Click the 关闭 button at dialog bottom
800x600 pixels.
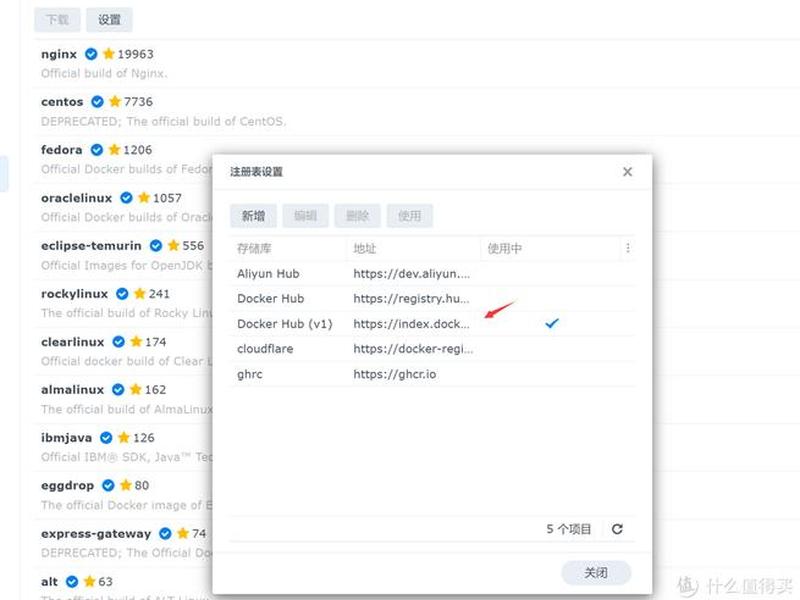[596, 572]
